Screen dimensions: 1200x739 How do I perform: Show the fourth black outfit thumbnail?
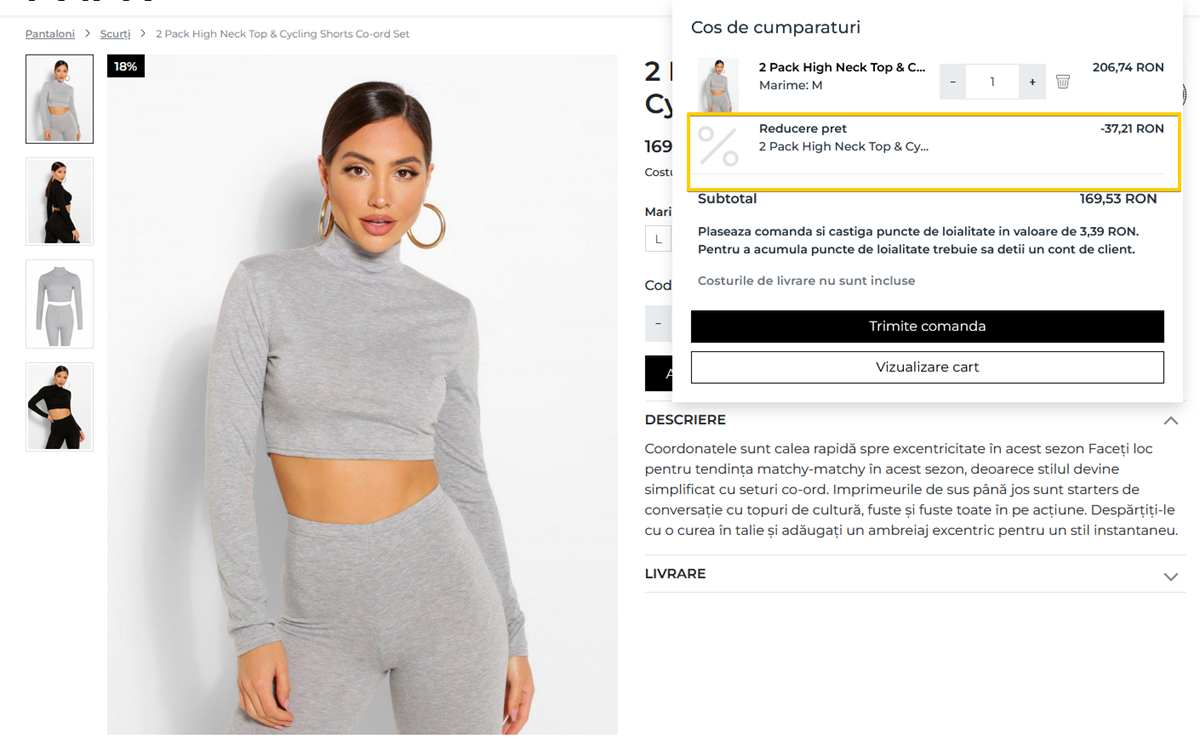[x=59, y=406]
